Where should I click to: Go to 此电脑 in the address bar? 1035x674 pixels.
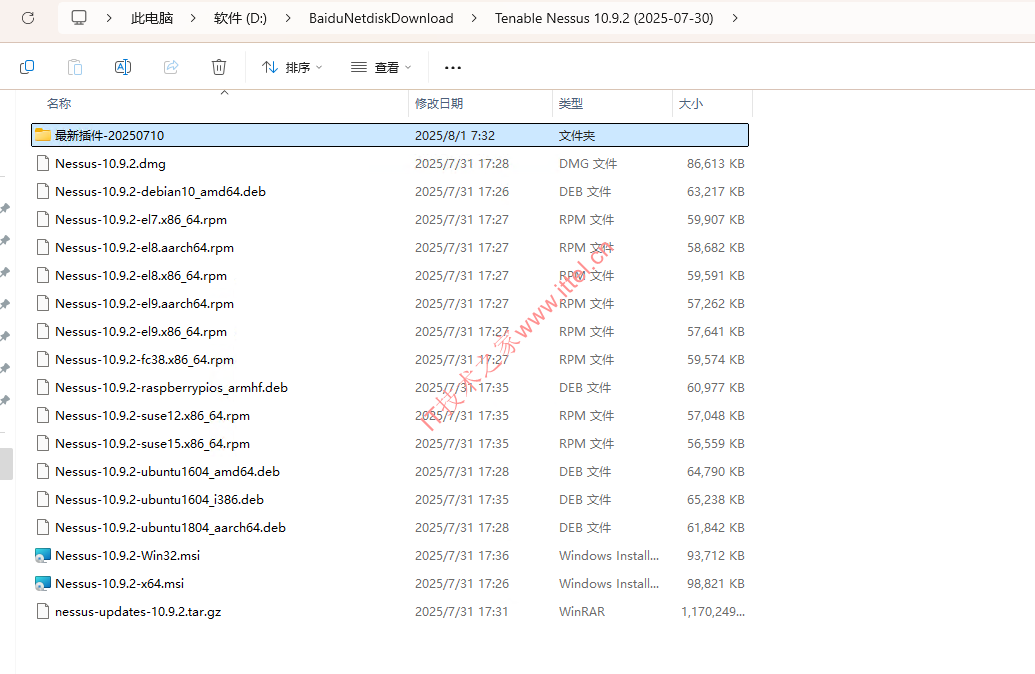[x=152, y=18]
